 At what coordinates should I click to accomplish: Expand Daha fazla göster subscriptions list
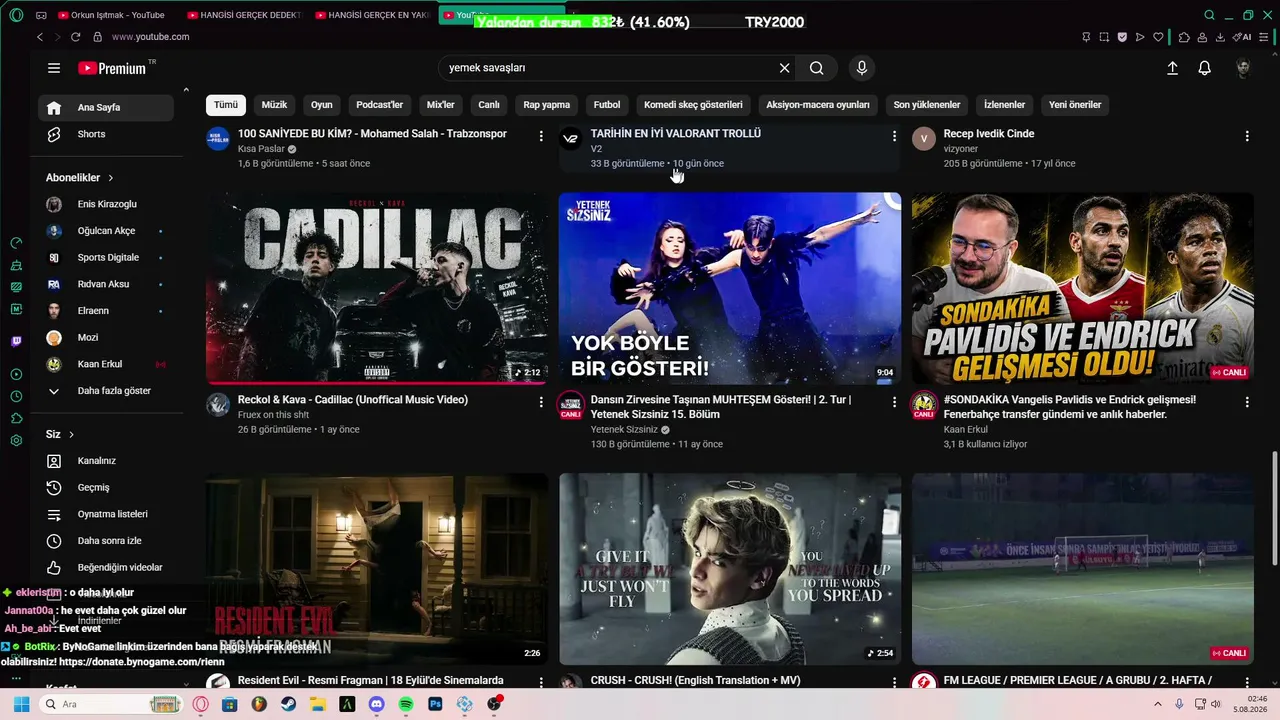point(106,391)
